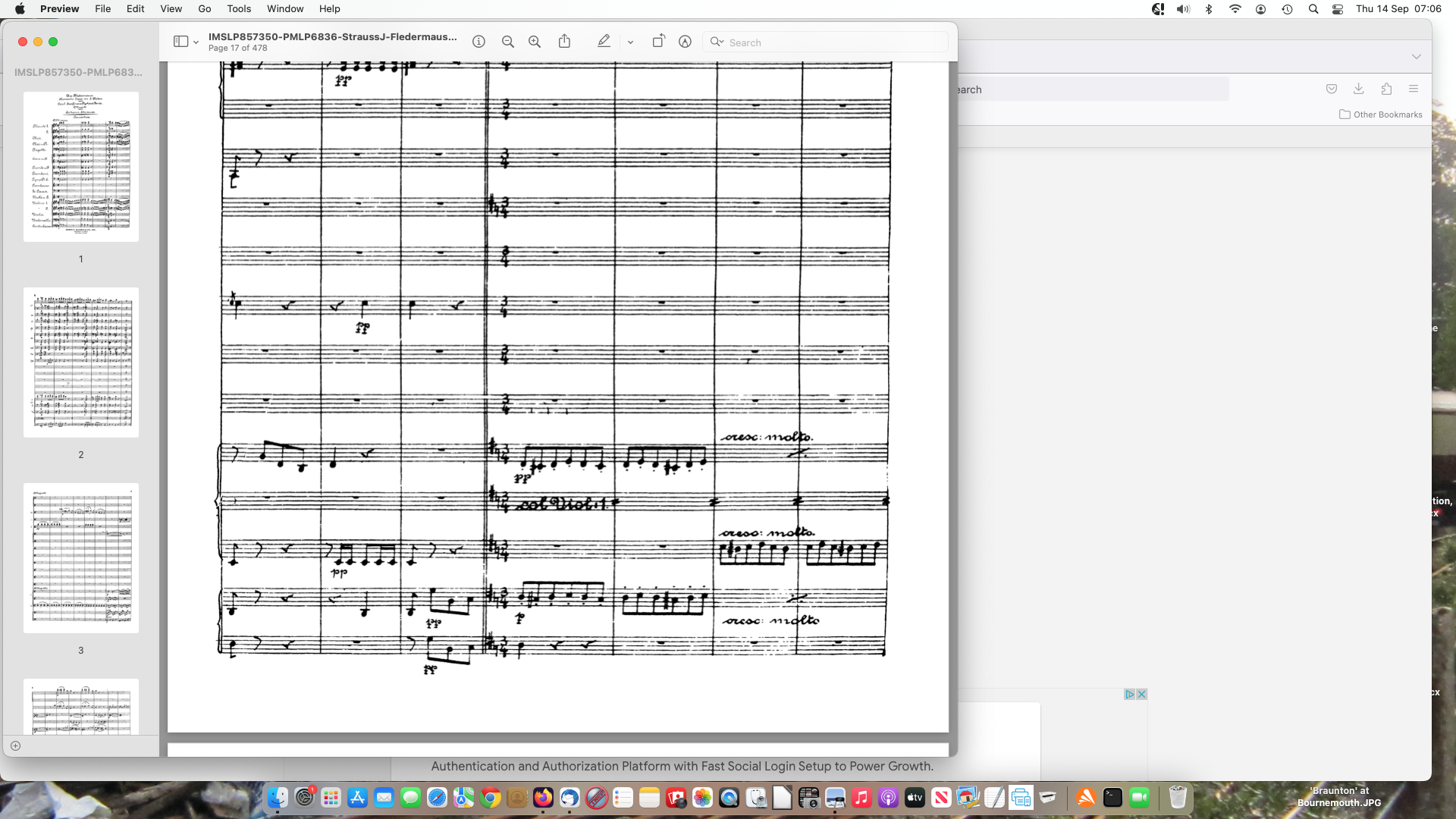Select the partly visible fourth page thumbnail
1456x819 pixels.
(x=81, y=706)
